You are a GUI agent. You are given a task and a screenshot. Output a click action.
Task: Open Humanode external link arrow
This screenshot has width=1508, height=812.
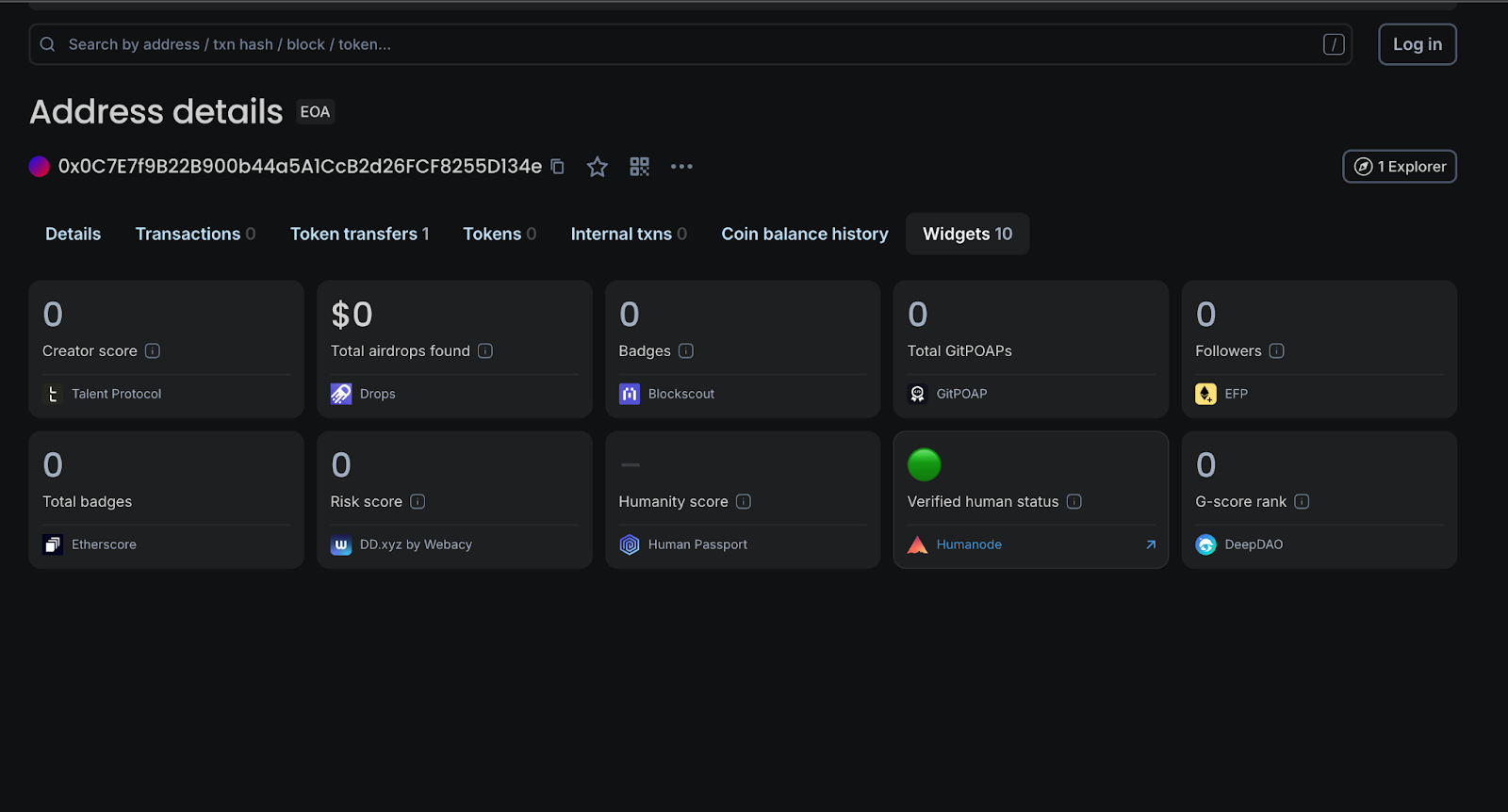(1151, 544)
